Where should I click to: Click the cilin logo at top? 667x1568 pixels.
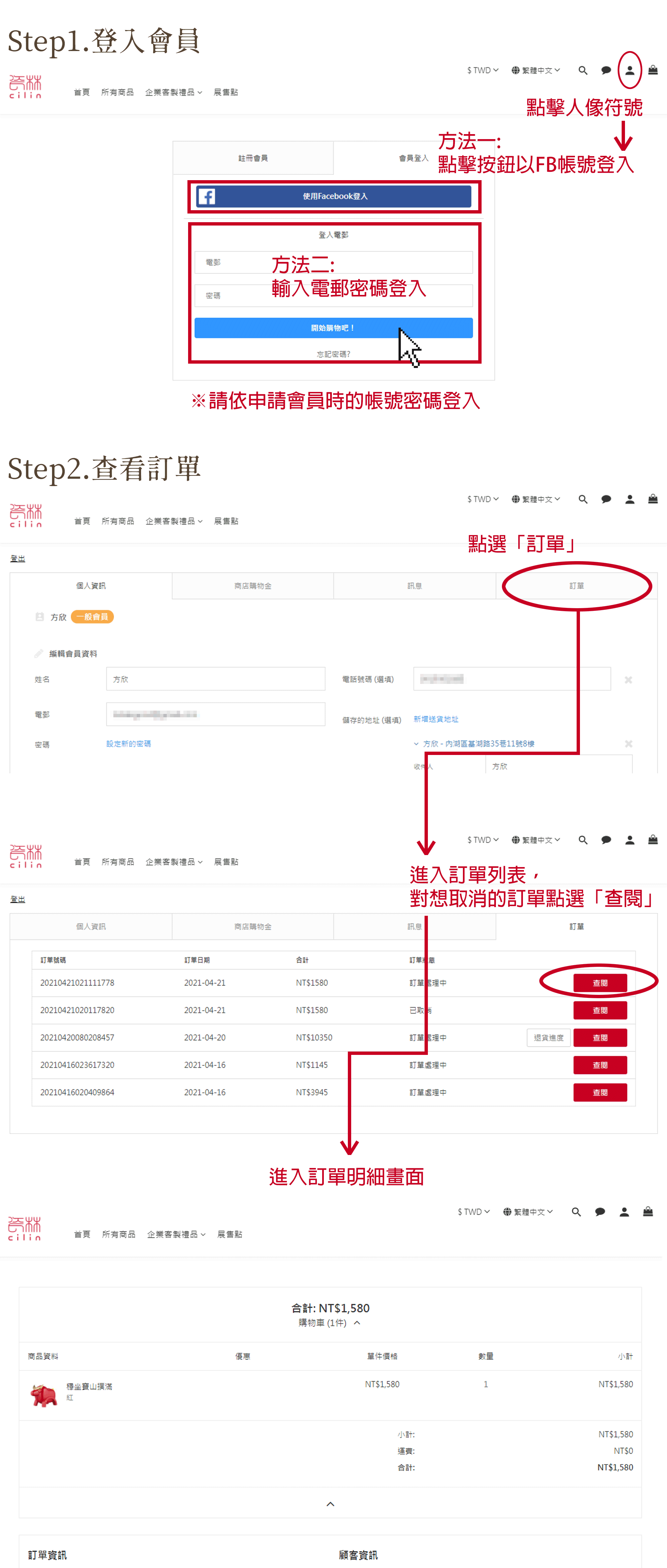click(x=26, y=86)
